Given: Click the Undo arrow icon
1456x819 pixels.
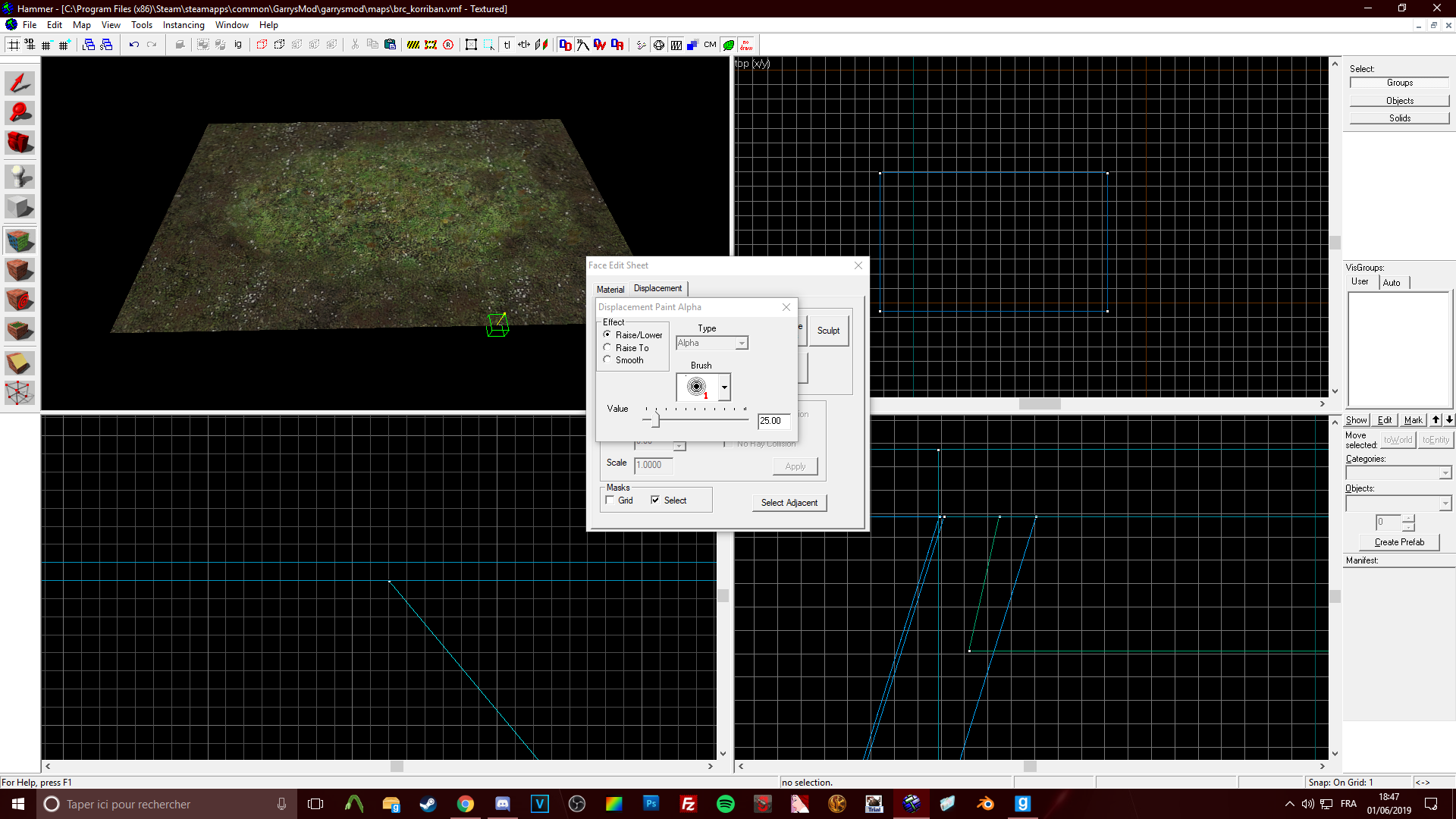Looking at the screenshot, I should (133, 45).
